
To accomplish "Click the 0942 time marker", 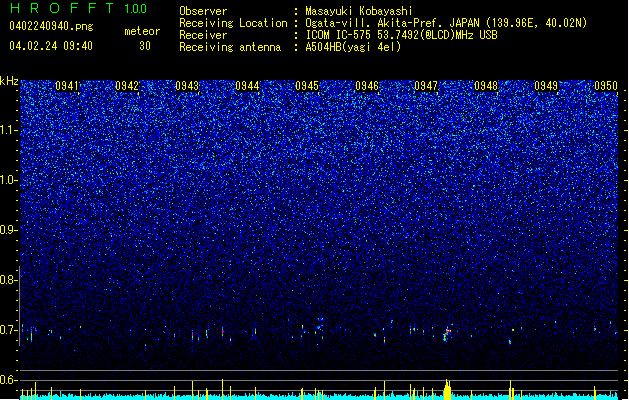I will click(x=127, y=86).
